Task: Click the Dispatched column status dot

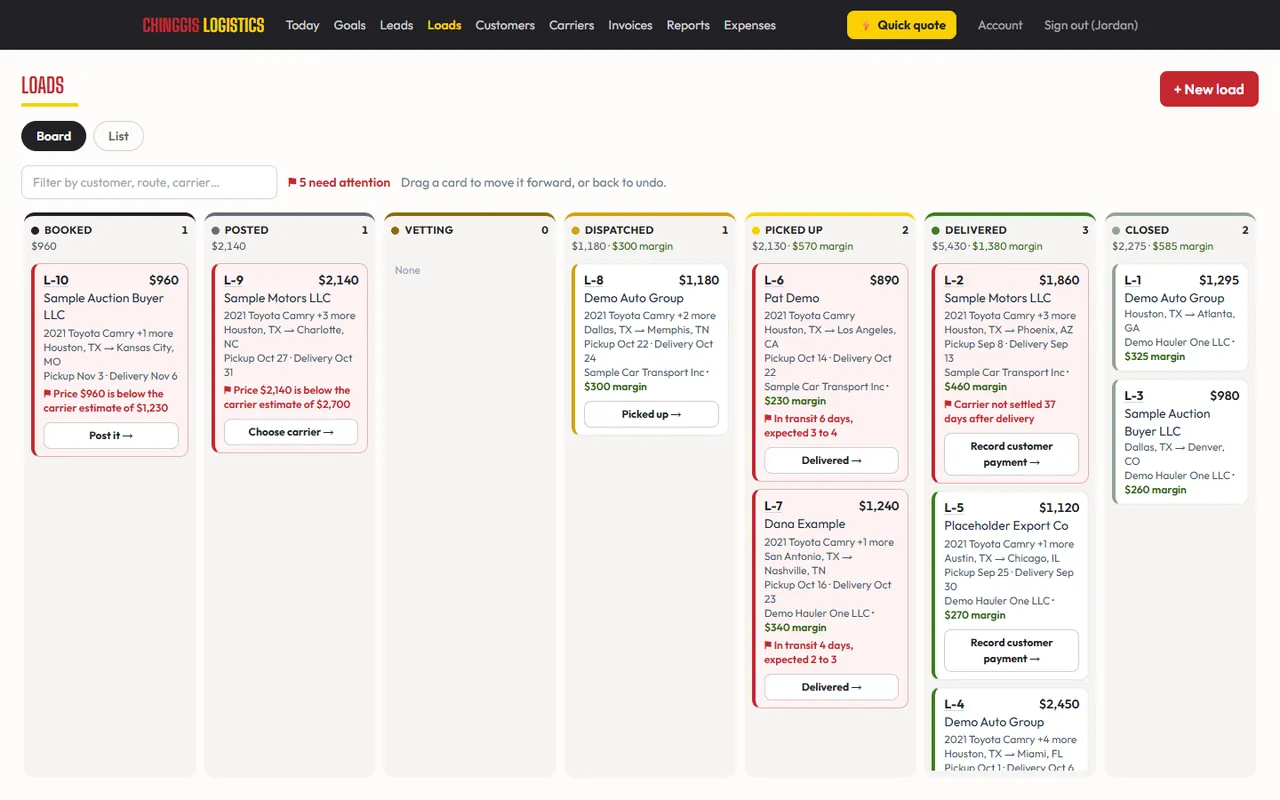Action: [x=576, y=231]
